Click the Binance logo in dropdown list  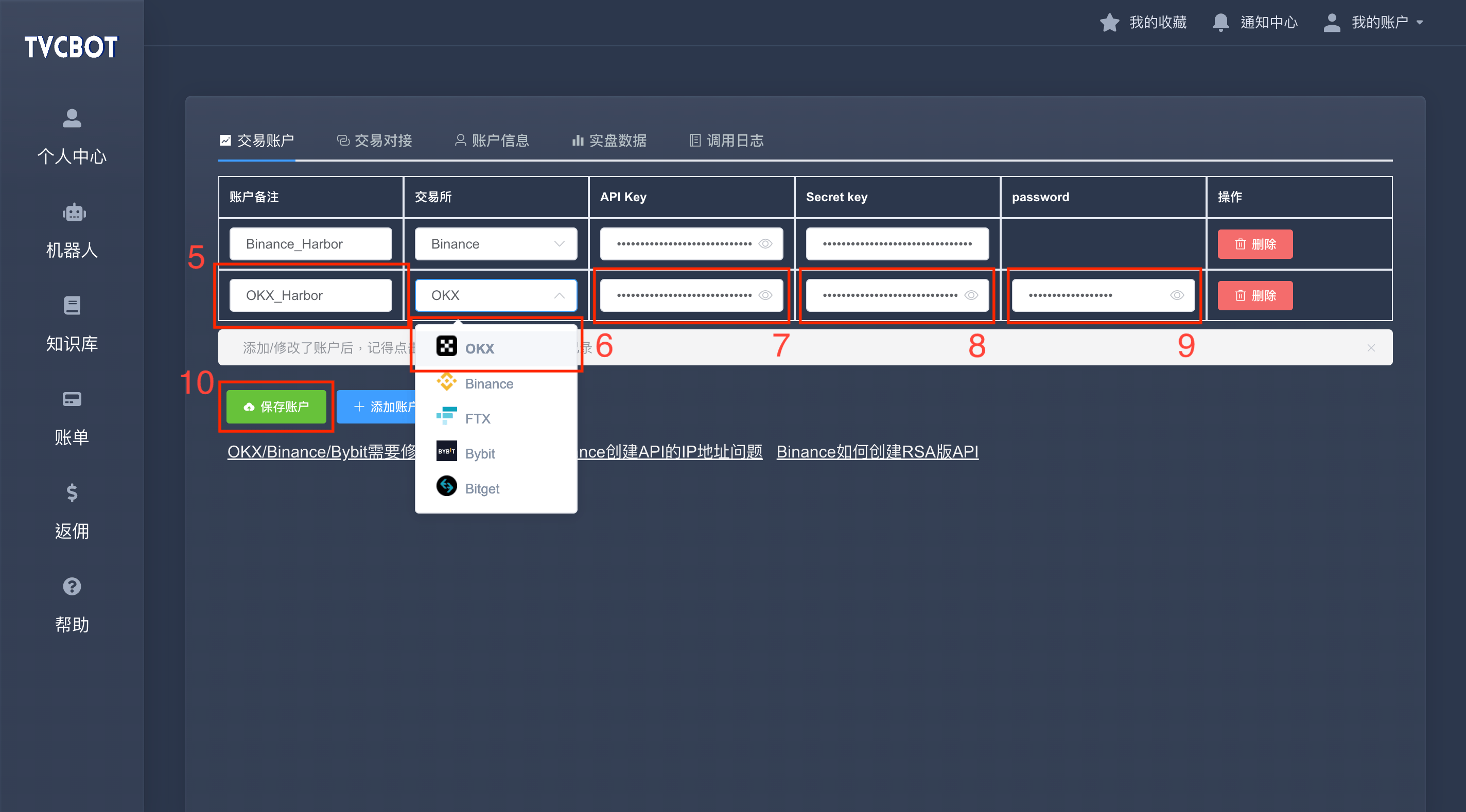point(447,382)
